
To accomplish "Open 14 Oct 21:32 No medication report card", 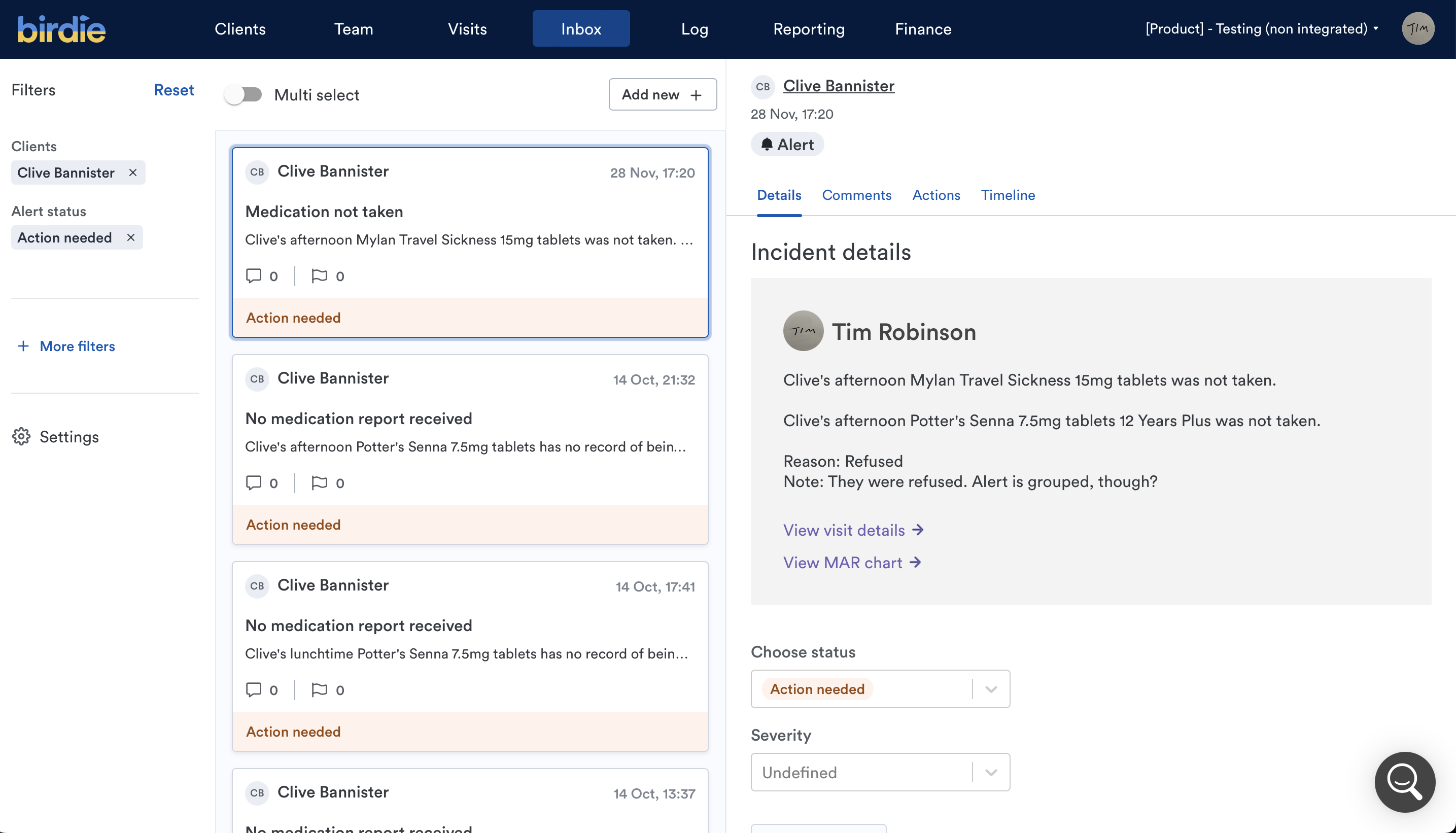I will click(x=470, y=449).
